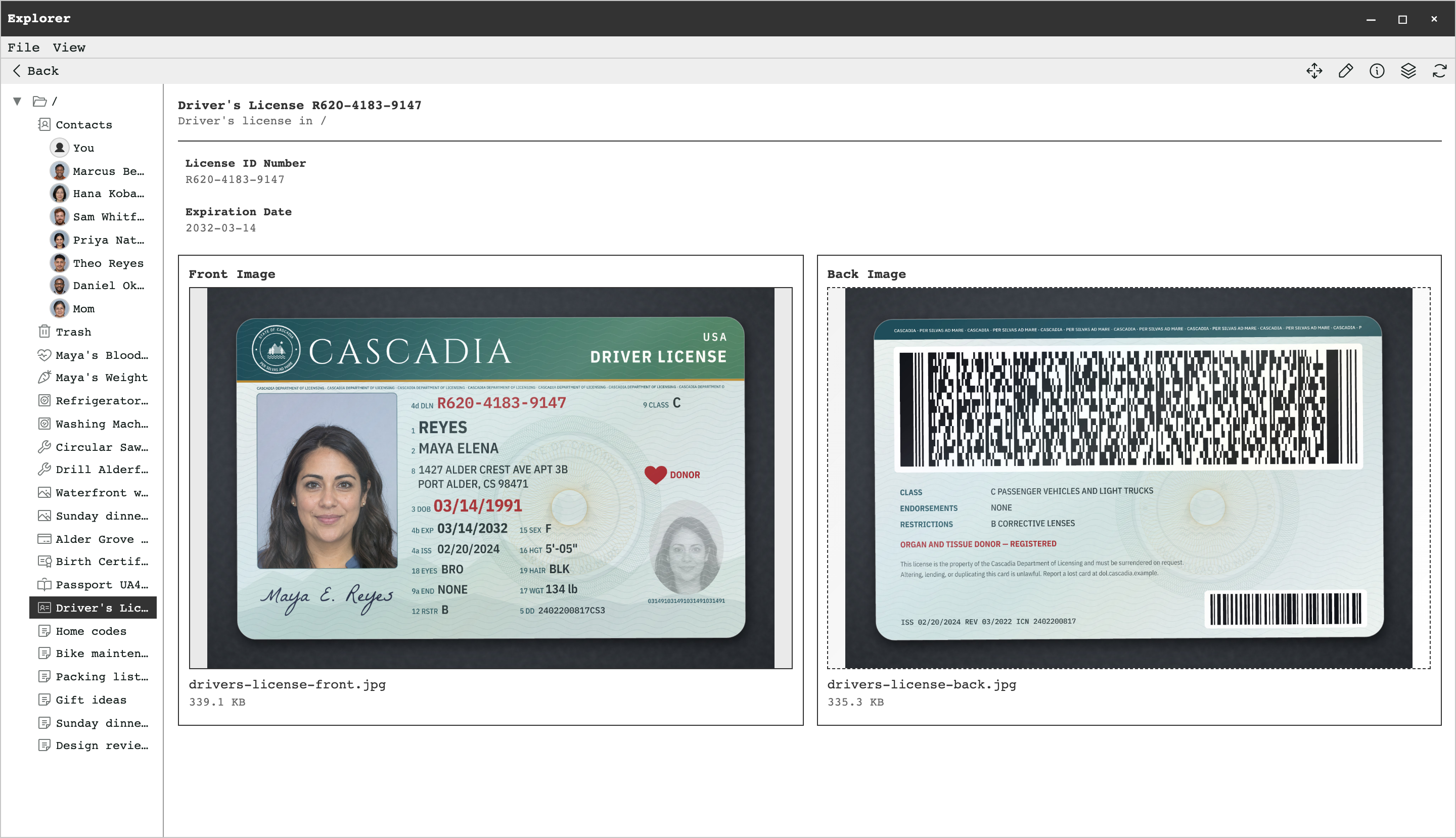Open the info icon in toolbar

[1377, 71]
